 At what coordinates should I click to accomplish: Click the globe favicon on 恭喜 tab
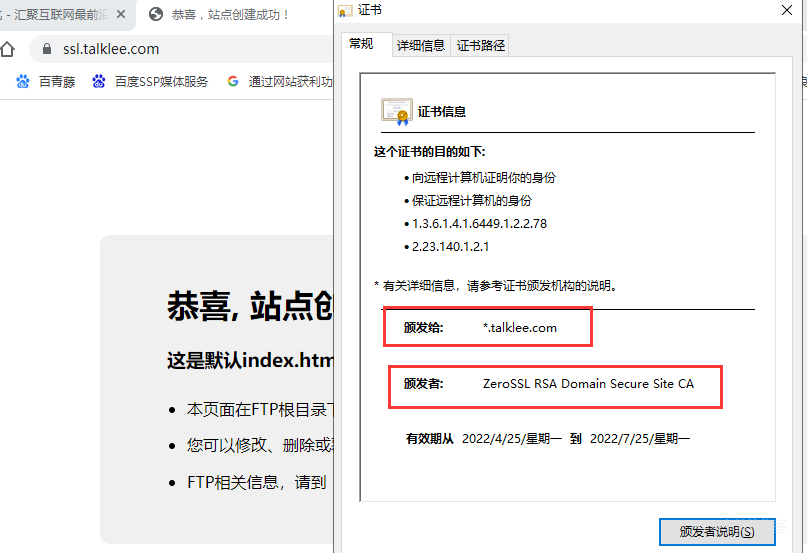155,14
